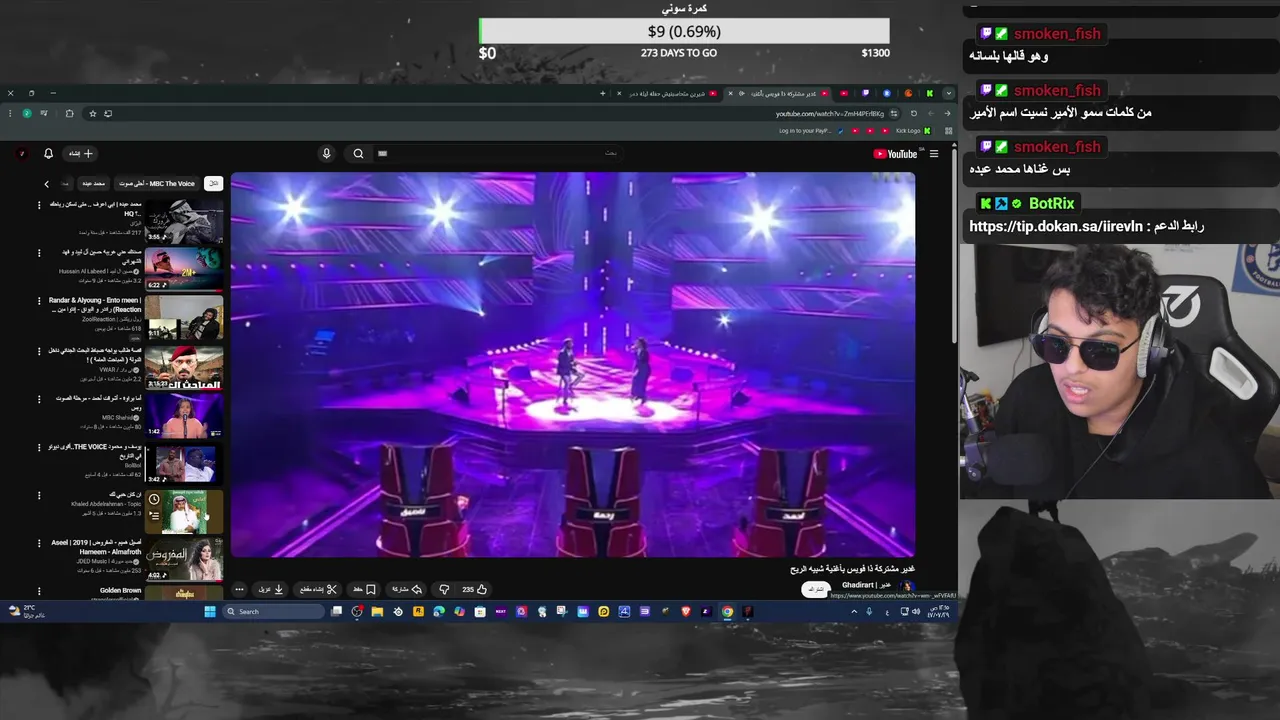This screenshot has width=1280, height=720.
Task: Subscribe to the Ghadirart channel
Action: (x=816, y=589)
